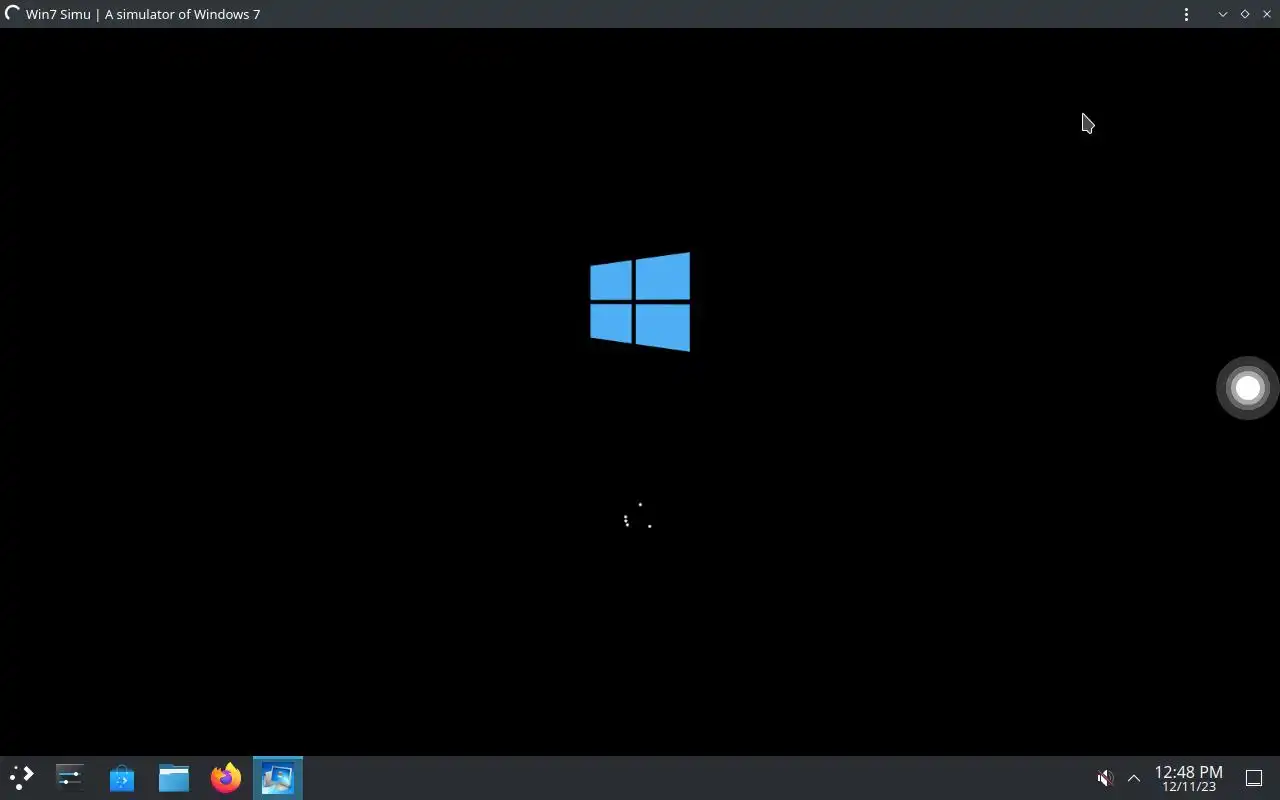
Task: Open the KDE application launcher
Action: pyautogui.click(x=22, y=777)
